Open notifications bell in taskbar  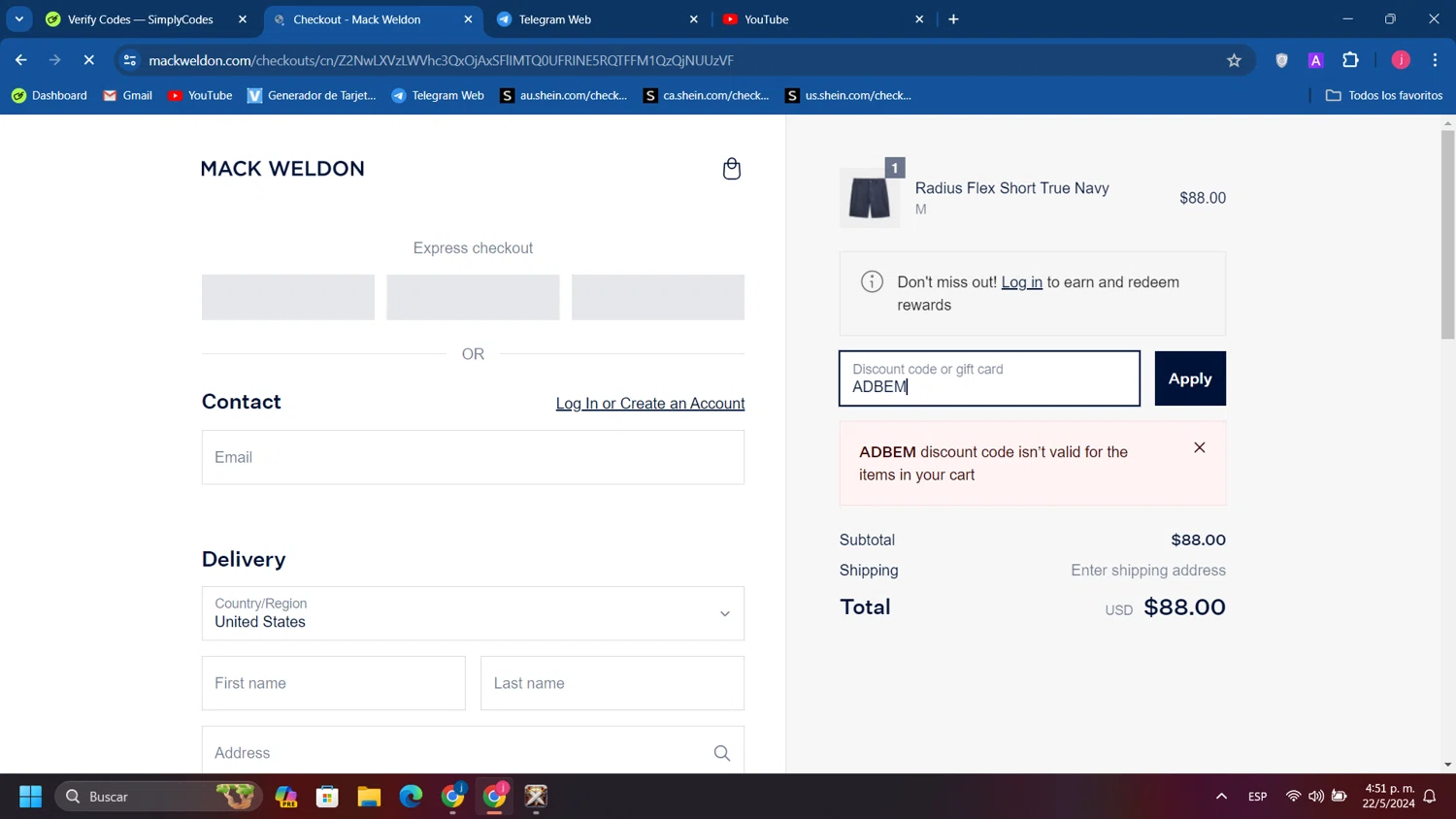coord(1430,797)
